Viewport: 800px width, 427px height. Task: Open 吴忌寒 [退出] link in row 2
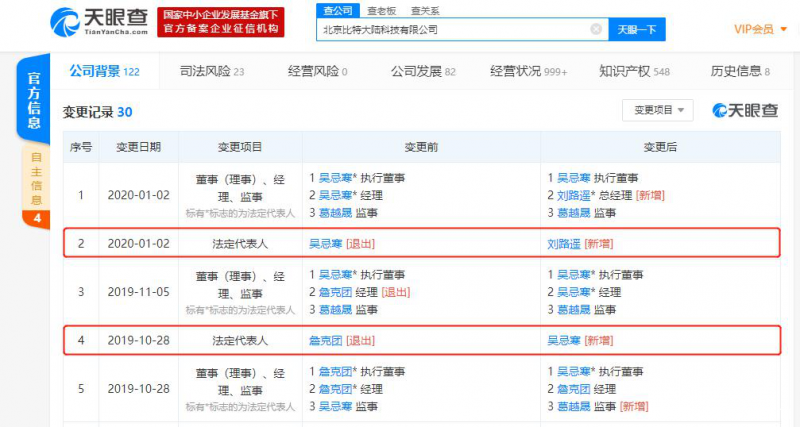(x=325, y=244)
